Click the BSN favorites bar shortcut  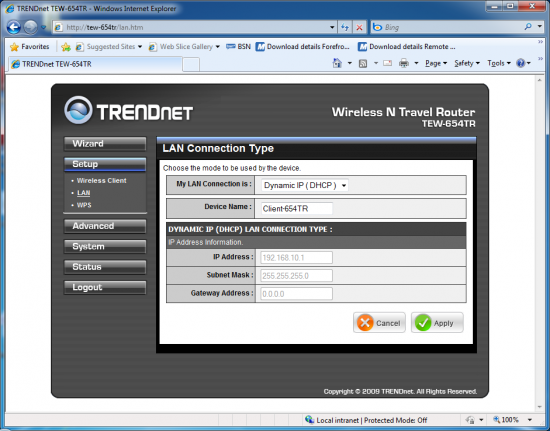[238, 47]
